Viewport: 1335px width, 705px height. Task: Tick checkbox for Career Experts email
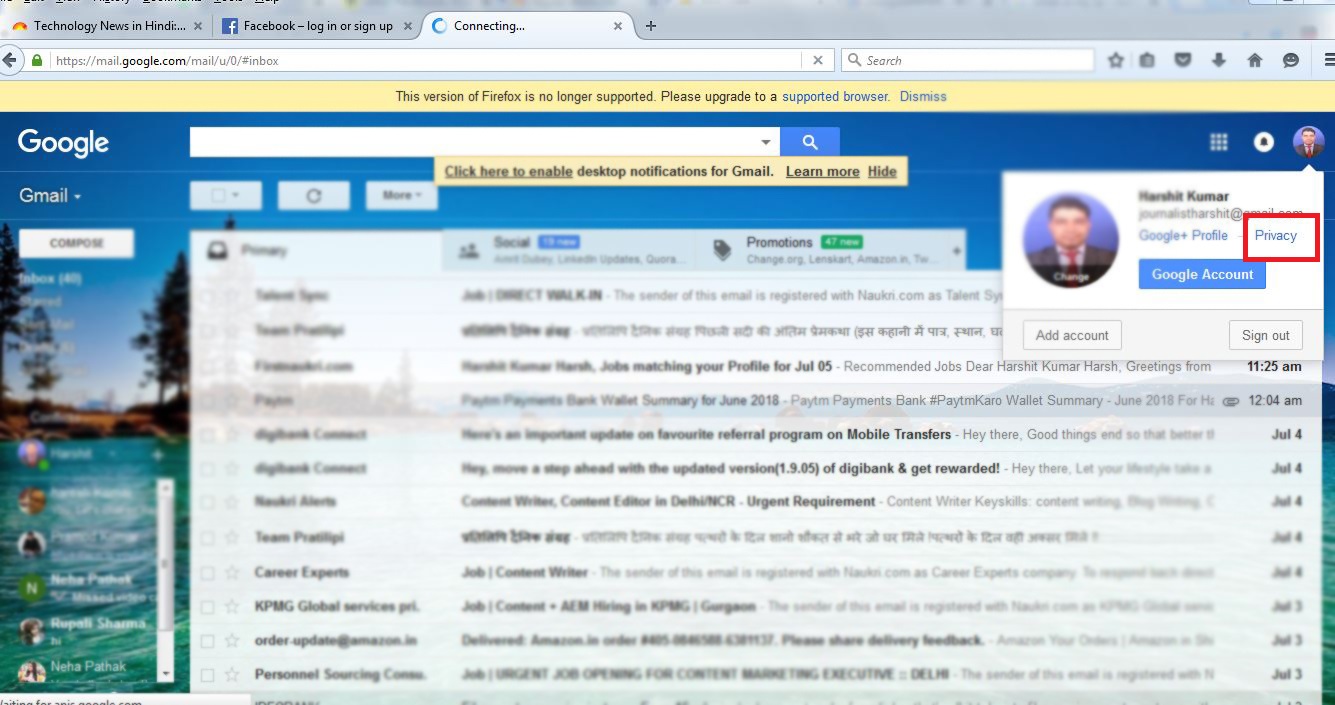(x=206, y=573)
